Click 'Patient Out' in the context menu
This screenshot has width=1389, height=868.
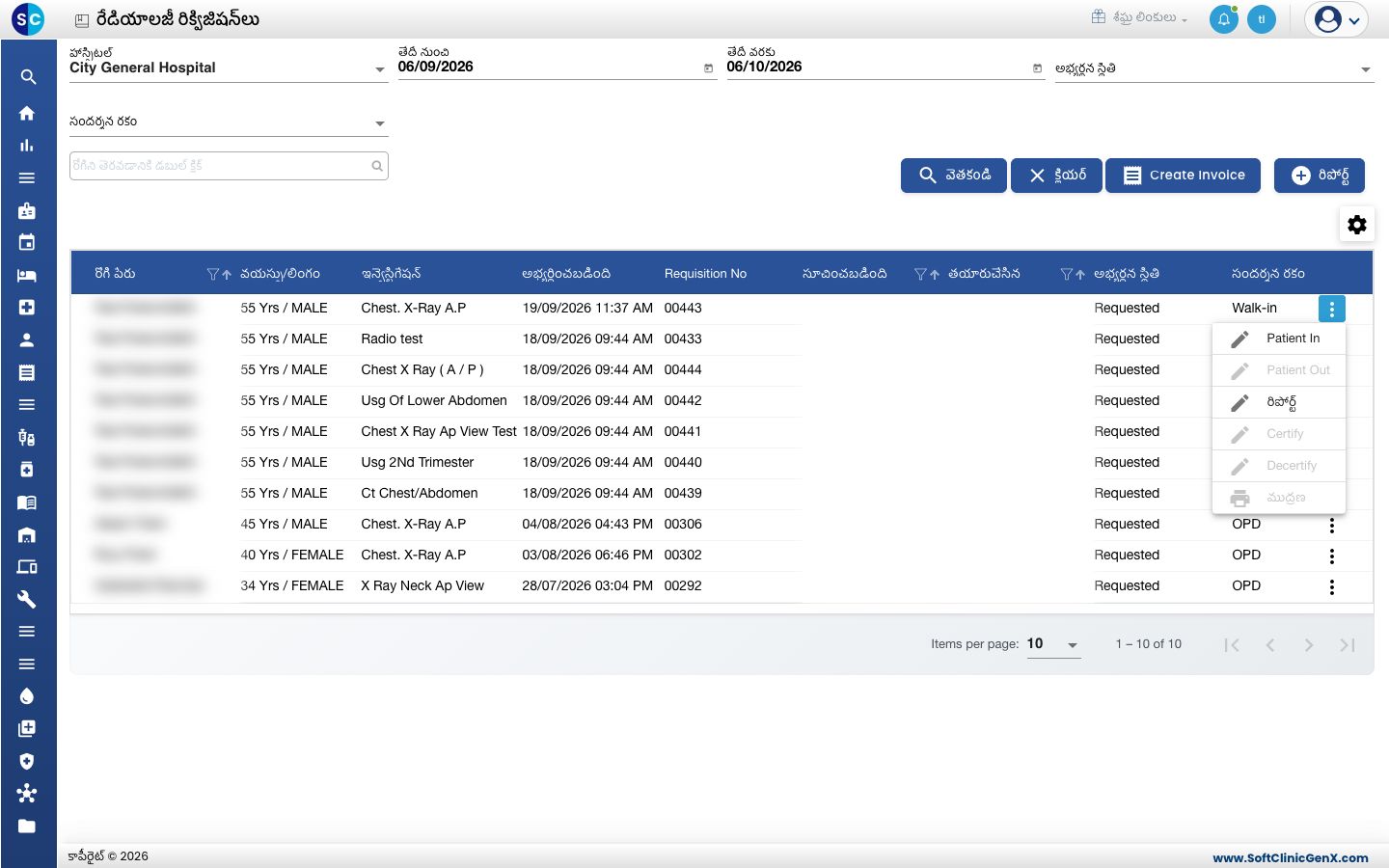tap(1279, 370)
